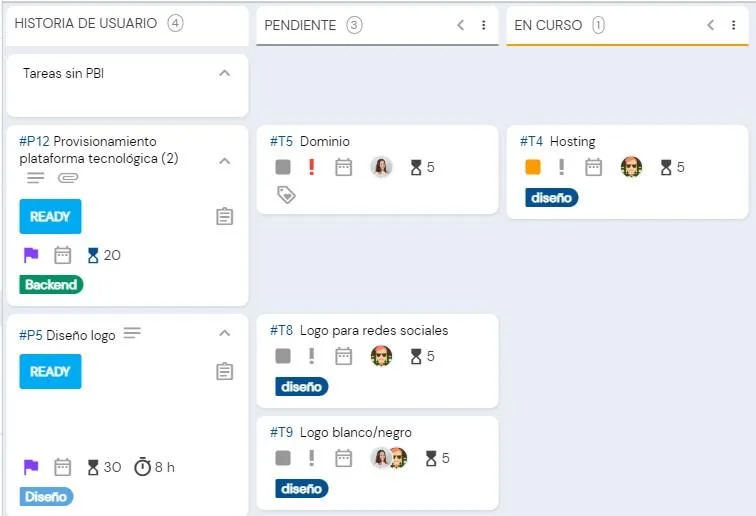Screen dimensions: 756x516
Task: Click description lines icon beside Diseño logo
Action: (x=132, y=333)
